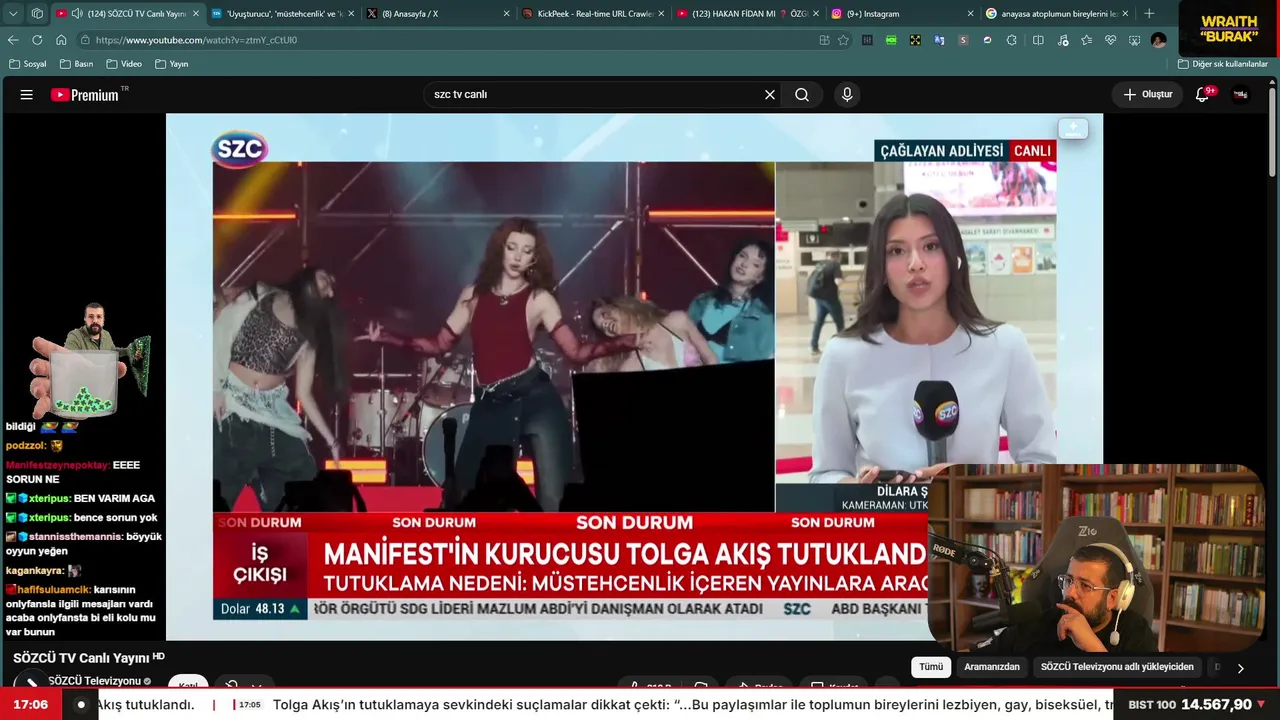Open the red and blue circle extension
This screenshot has width=1280, height=720.
pyautogui.click(x=987, y=40)
